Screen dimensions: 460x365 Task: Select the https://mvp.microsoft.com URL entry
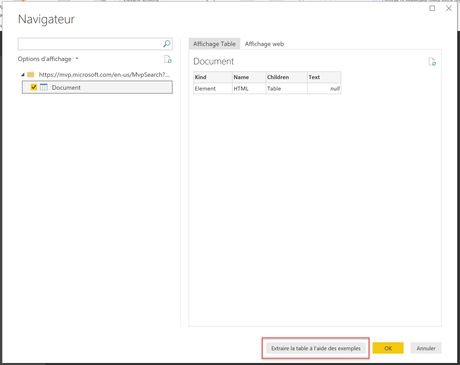[x=104, y=74]
